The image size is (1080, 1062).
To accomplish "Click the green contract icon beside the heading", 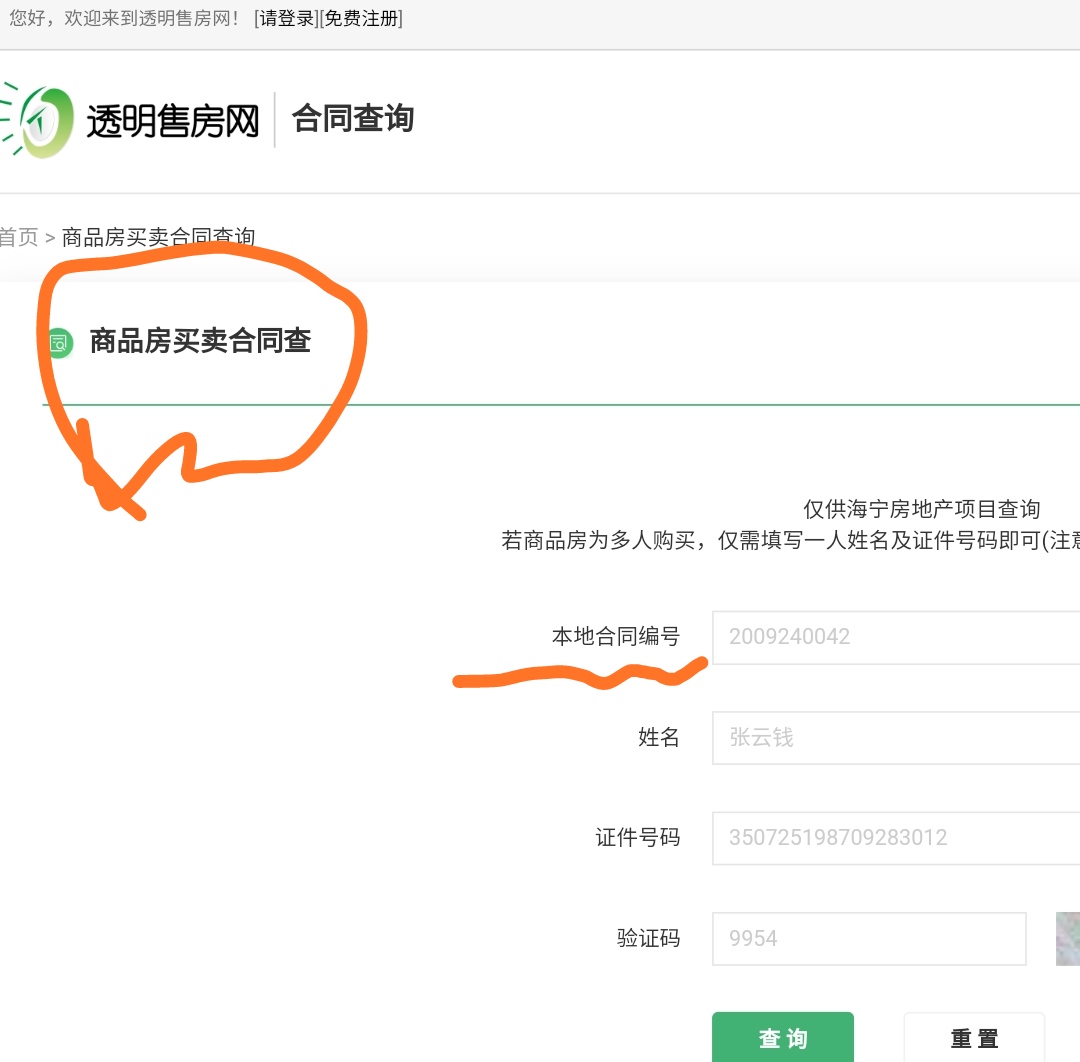I will 59,343.
